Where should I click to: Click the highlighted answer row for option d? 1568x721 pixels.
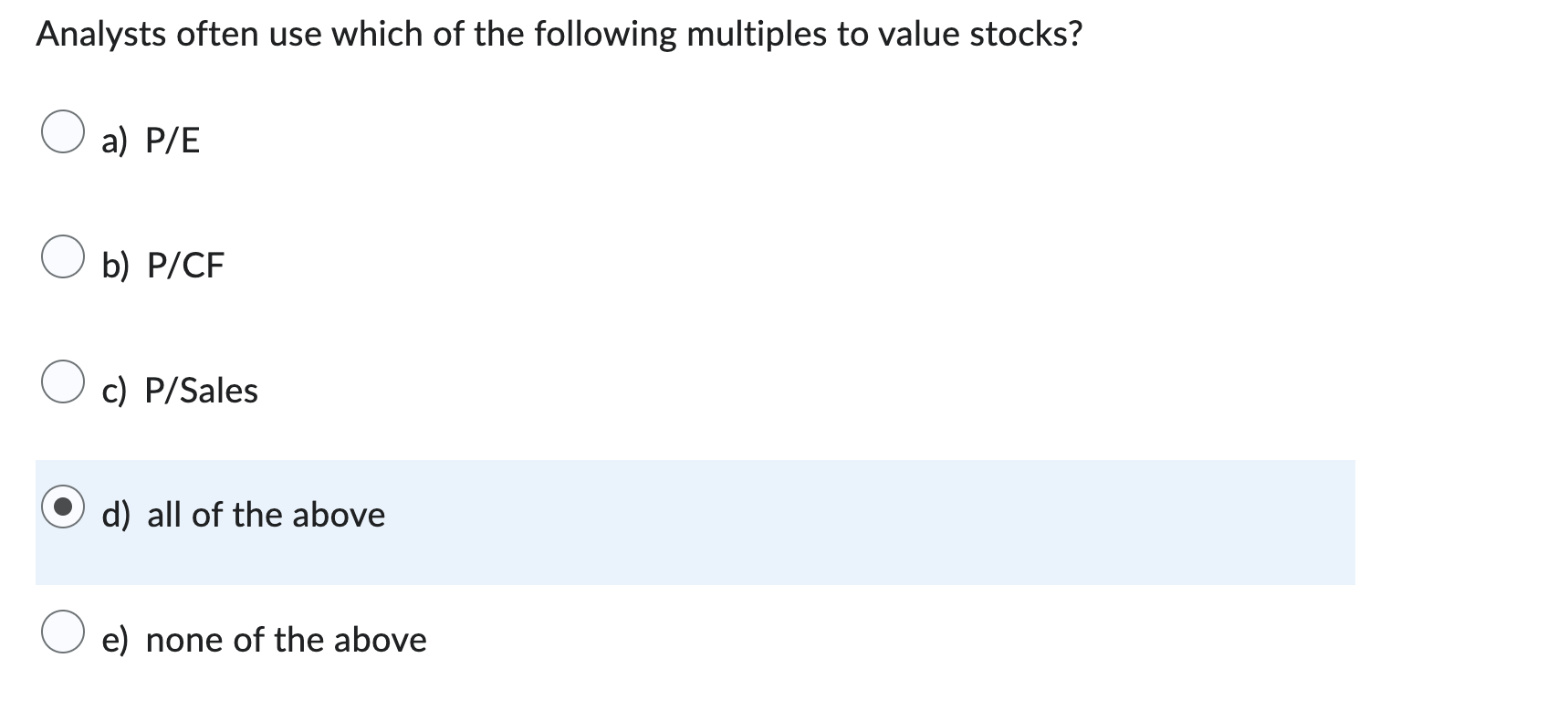(x=694, y=520)
